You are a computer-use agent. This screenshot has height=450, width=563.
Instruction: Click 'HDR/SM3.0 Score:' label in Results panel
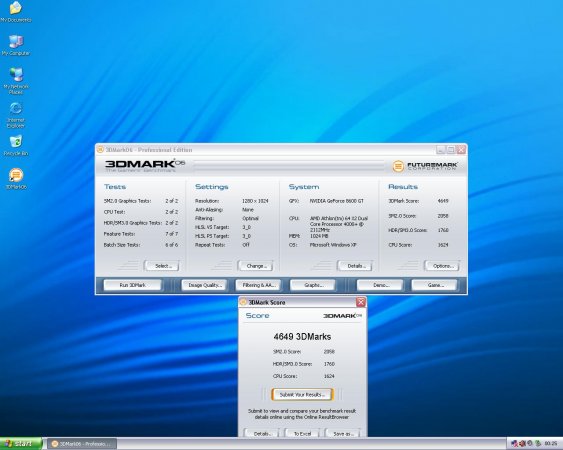click(x=408, y=230)
